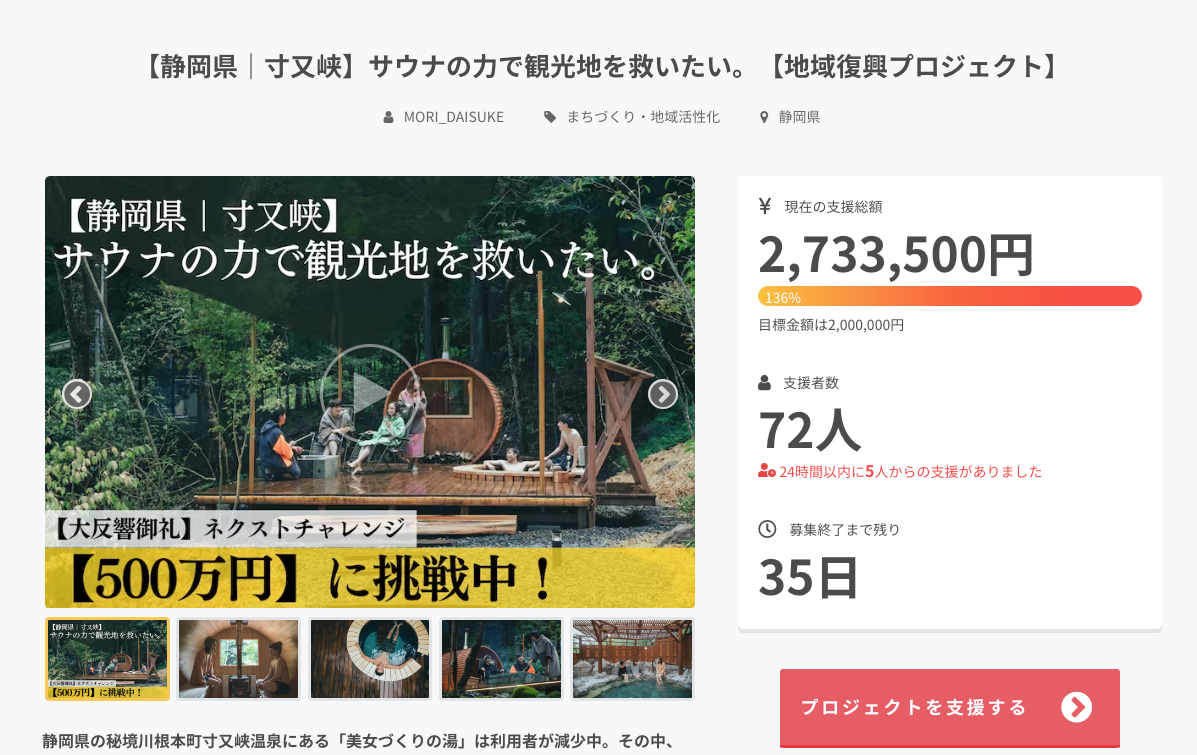Select sauna interior thumbnail with two people
This screenshot has width=1197, height=755.
239,659
